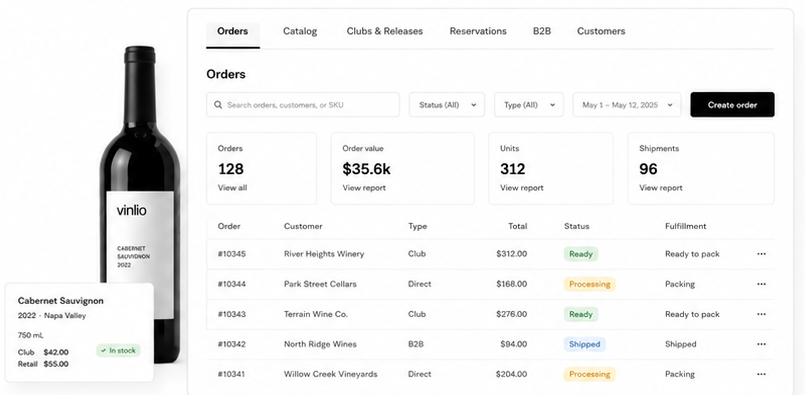Screen dimensions: 805x395
Task: Switch to the Catalog tab
Action: tap(300, 31)
